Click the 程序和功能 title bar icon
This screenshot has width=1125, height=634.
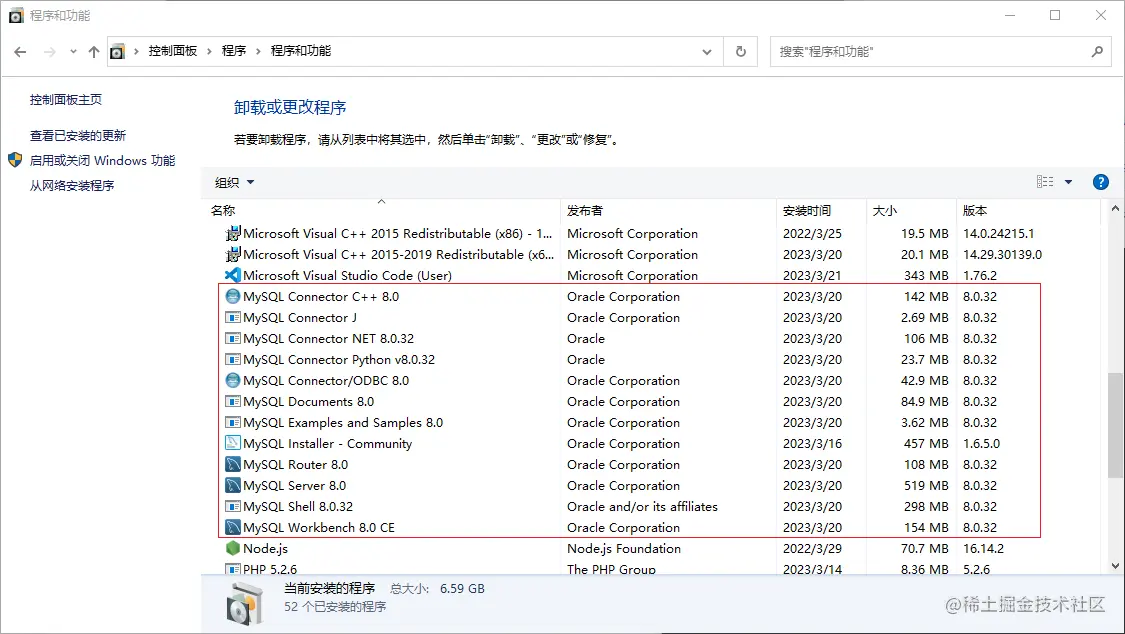16,15
